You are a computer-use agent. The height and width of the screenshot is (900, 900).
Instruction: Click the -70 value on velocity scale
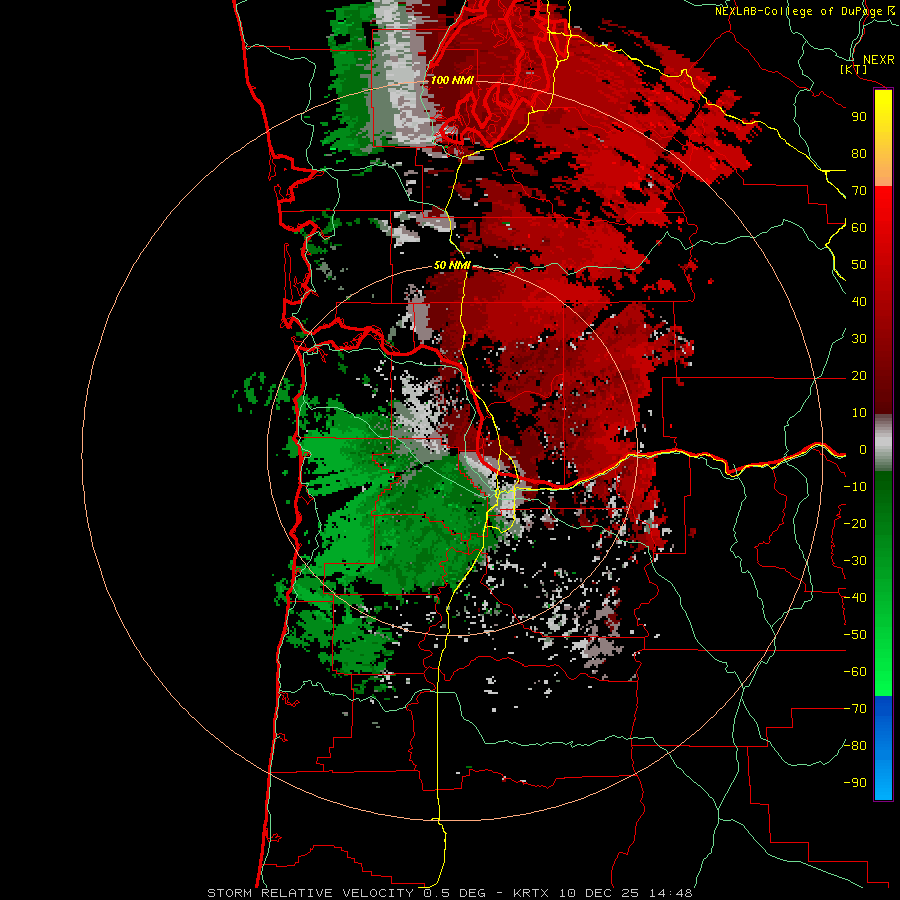tap(855, 709)
